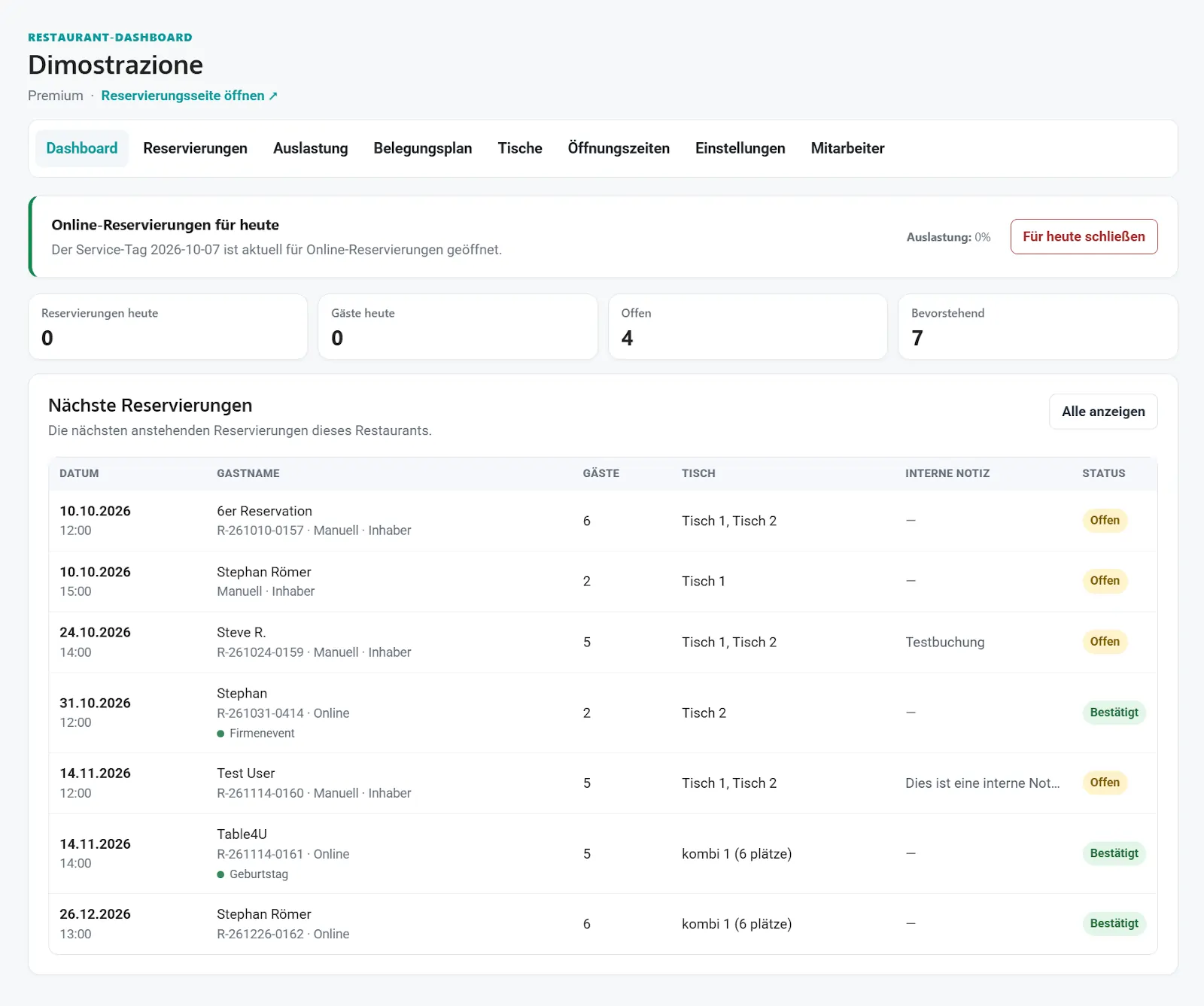Click kombi 1 (6 plätze) in Table4U row
This screenshot has width=1204, height=1006.
pyautogui.click(x=737, y=854)
